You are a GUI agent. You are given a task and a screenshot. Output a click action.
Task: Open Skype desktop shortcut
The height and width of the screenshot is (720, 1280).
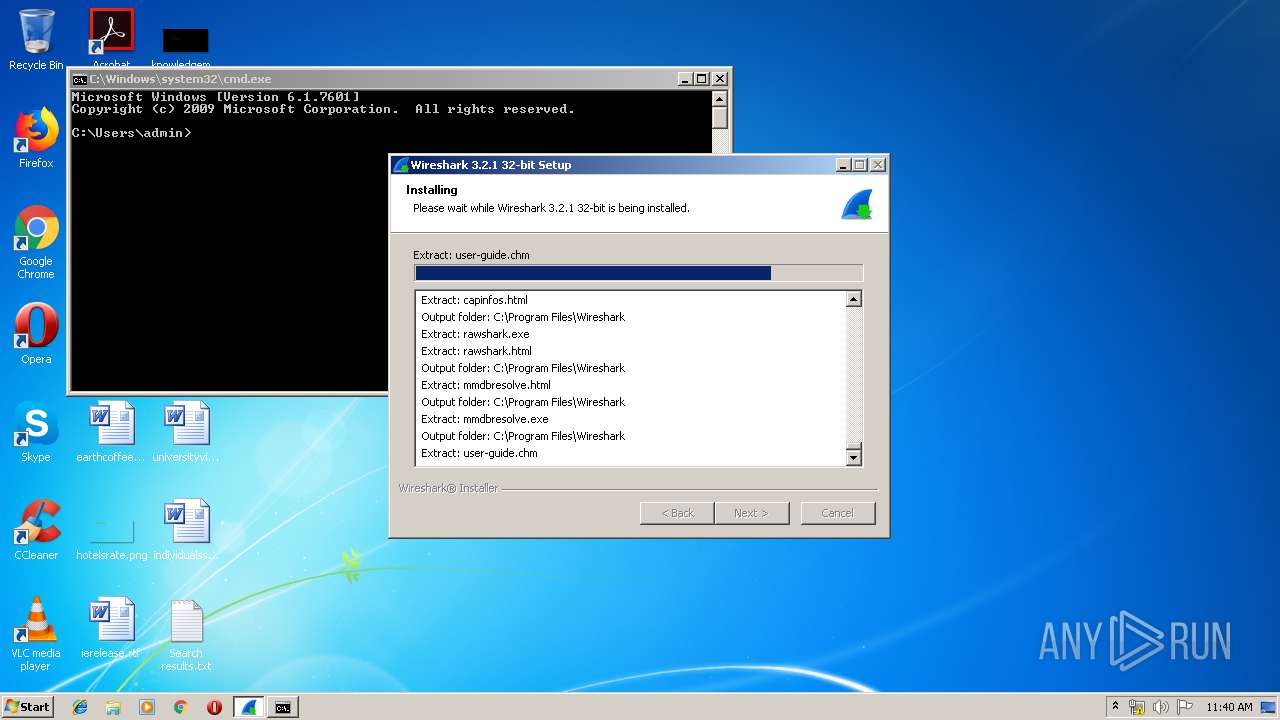pos(36,432)
